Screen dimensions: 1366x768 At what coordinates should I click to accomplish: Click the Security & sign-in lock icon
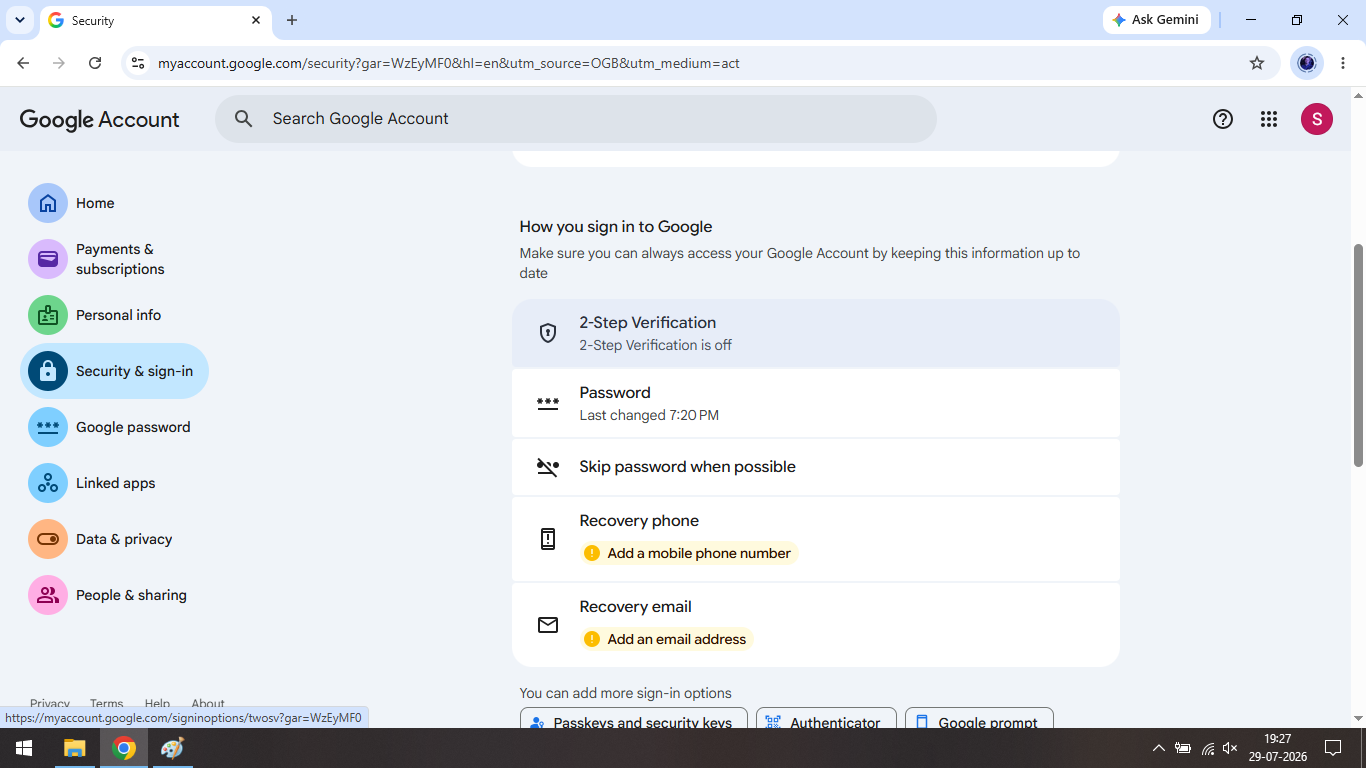pyautogui.click(x=48, y=371)
